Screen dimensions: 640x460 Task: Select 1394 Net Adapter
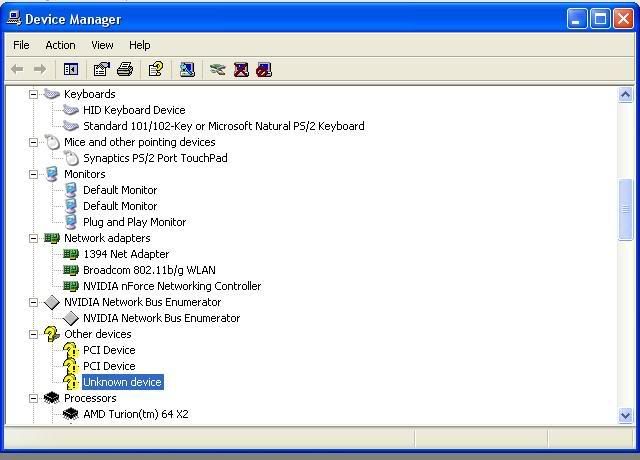click(126, 254)
